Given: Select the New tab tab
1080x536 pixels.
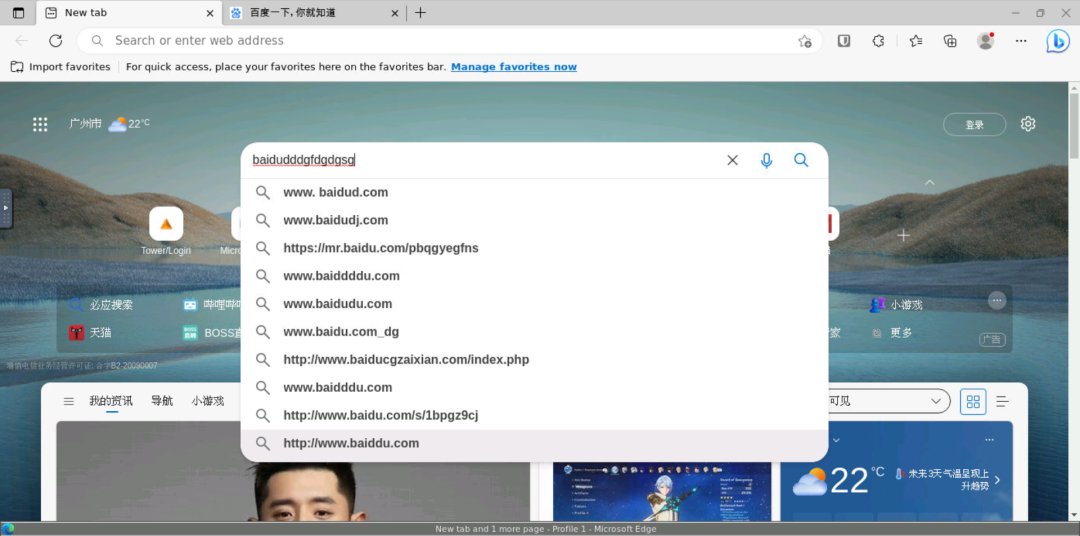Looking at the screenshot, I should coord(128,12).
